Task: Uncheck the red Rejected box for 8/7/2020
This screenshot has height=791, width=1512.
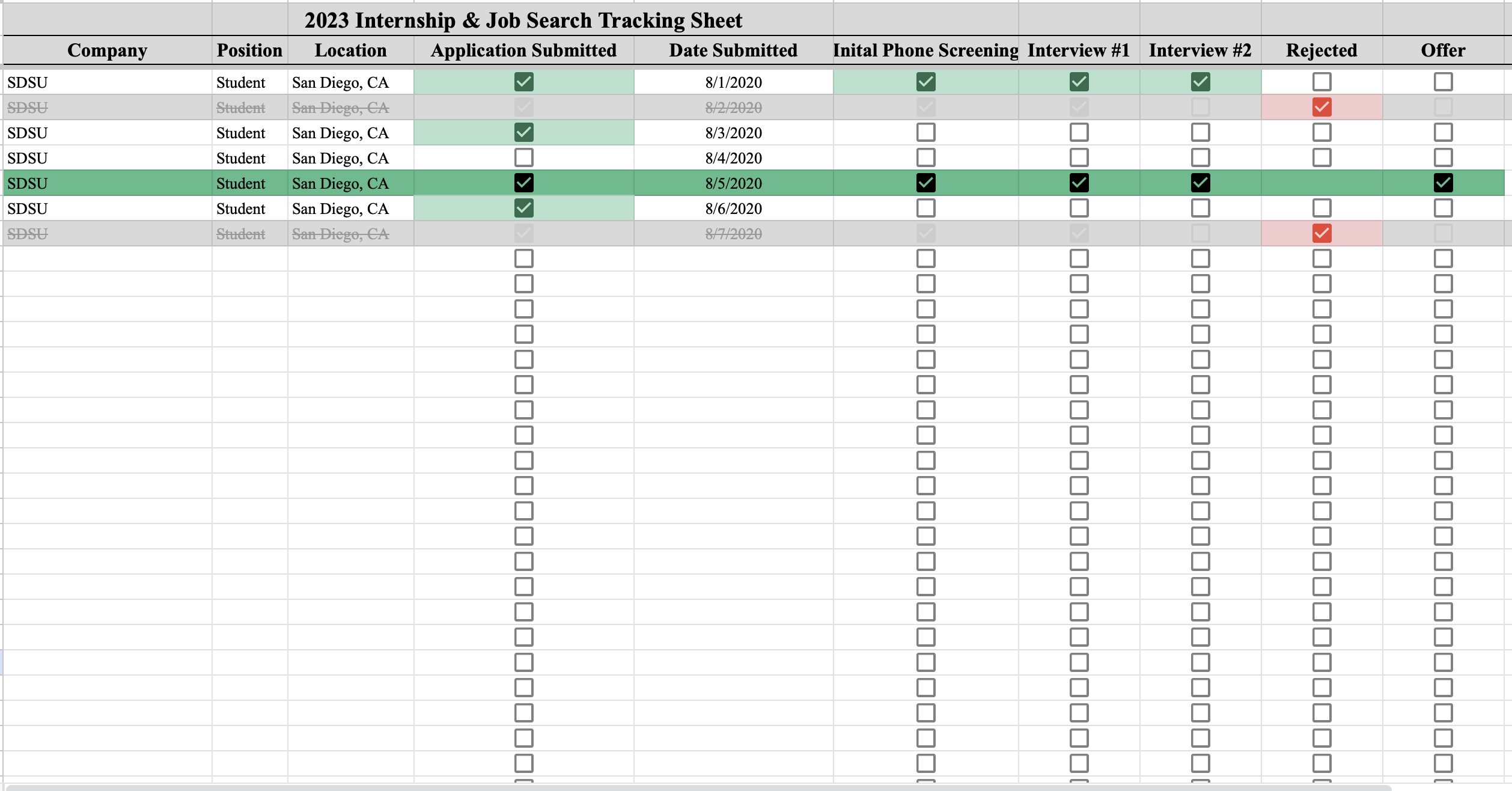Action: click(x=1321, y=233)
